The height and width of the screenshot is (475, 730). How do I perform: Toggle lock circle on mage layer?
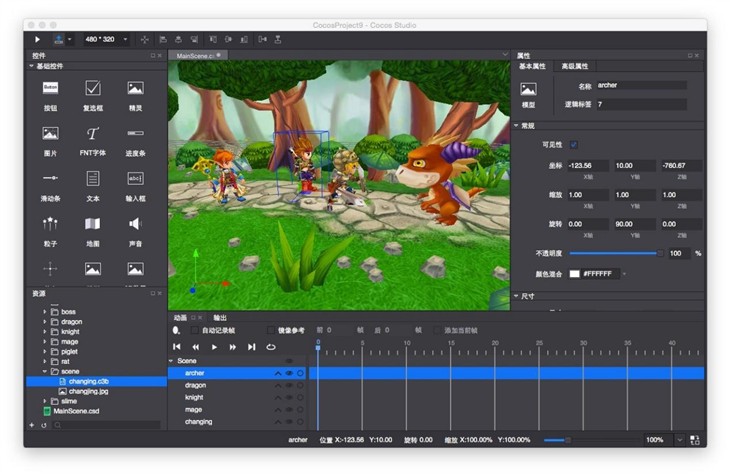tap(300, 409)
